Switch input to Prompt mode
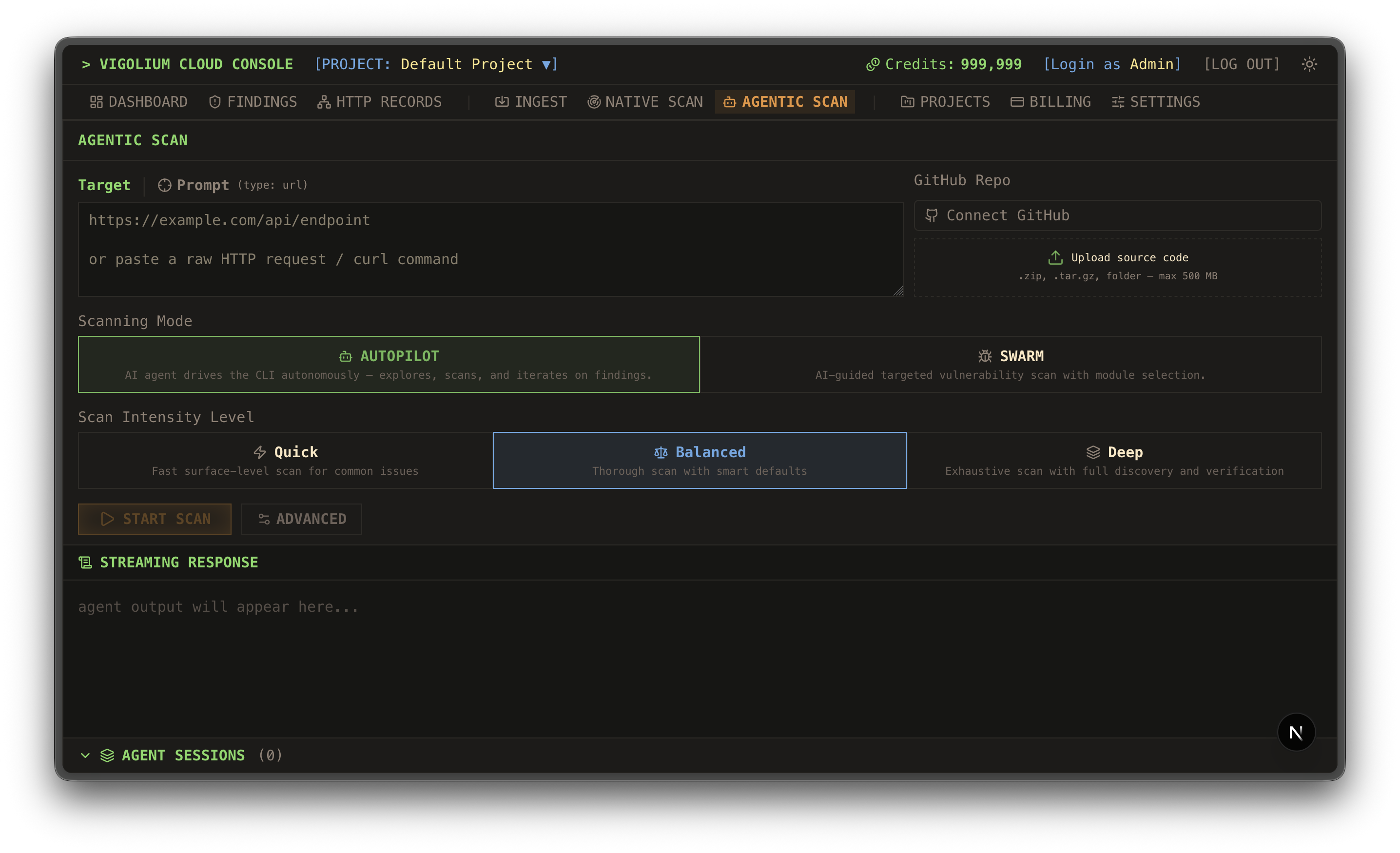The height and width of the screenshot is (853, 1400). pos(194,185)
